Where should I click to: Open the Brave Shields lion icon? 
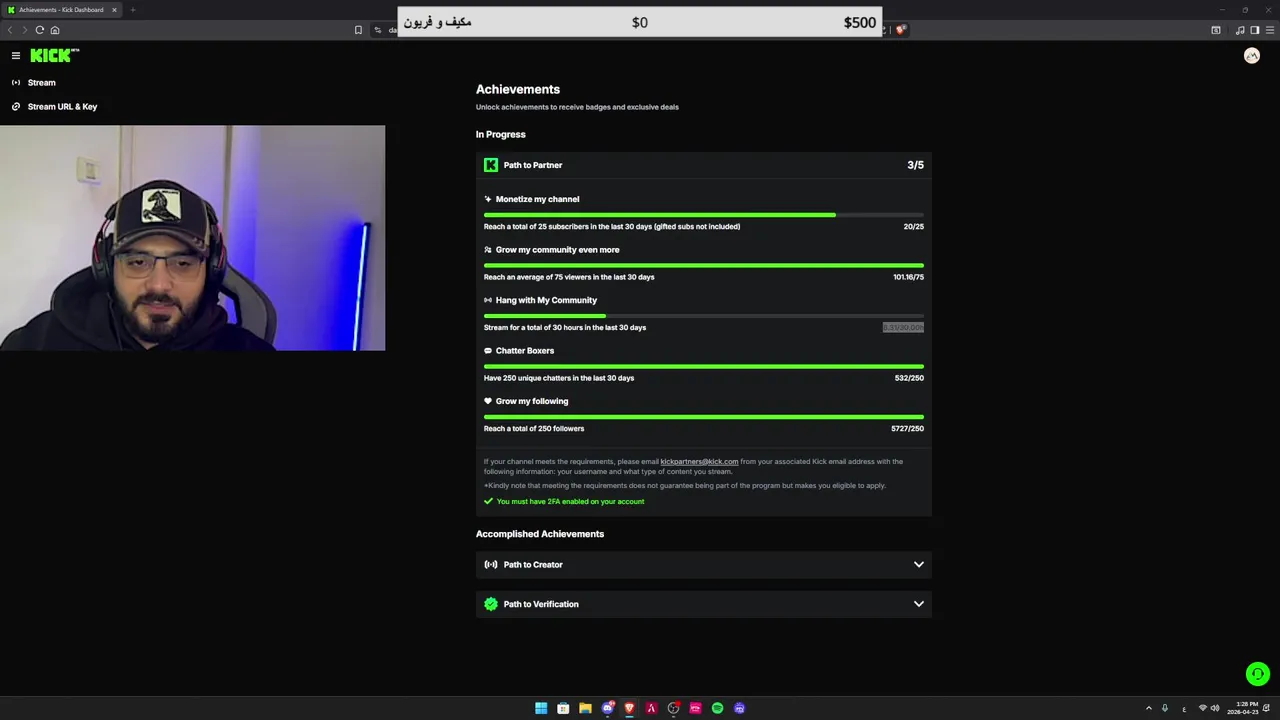(x=900, y=30)
